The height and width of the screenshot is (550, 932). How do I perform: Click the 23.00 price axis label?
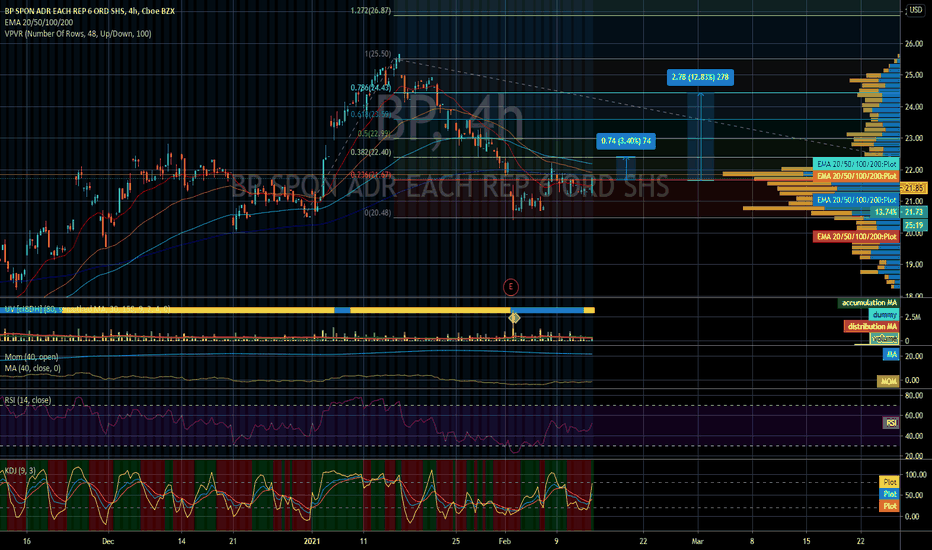(914, 139)
